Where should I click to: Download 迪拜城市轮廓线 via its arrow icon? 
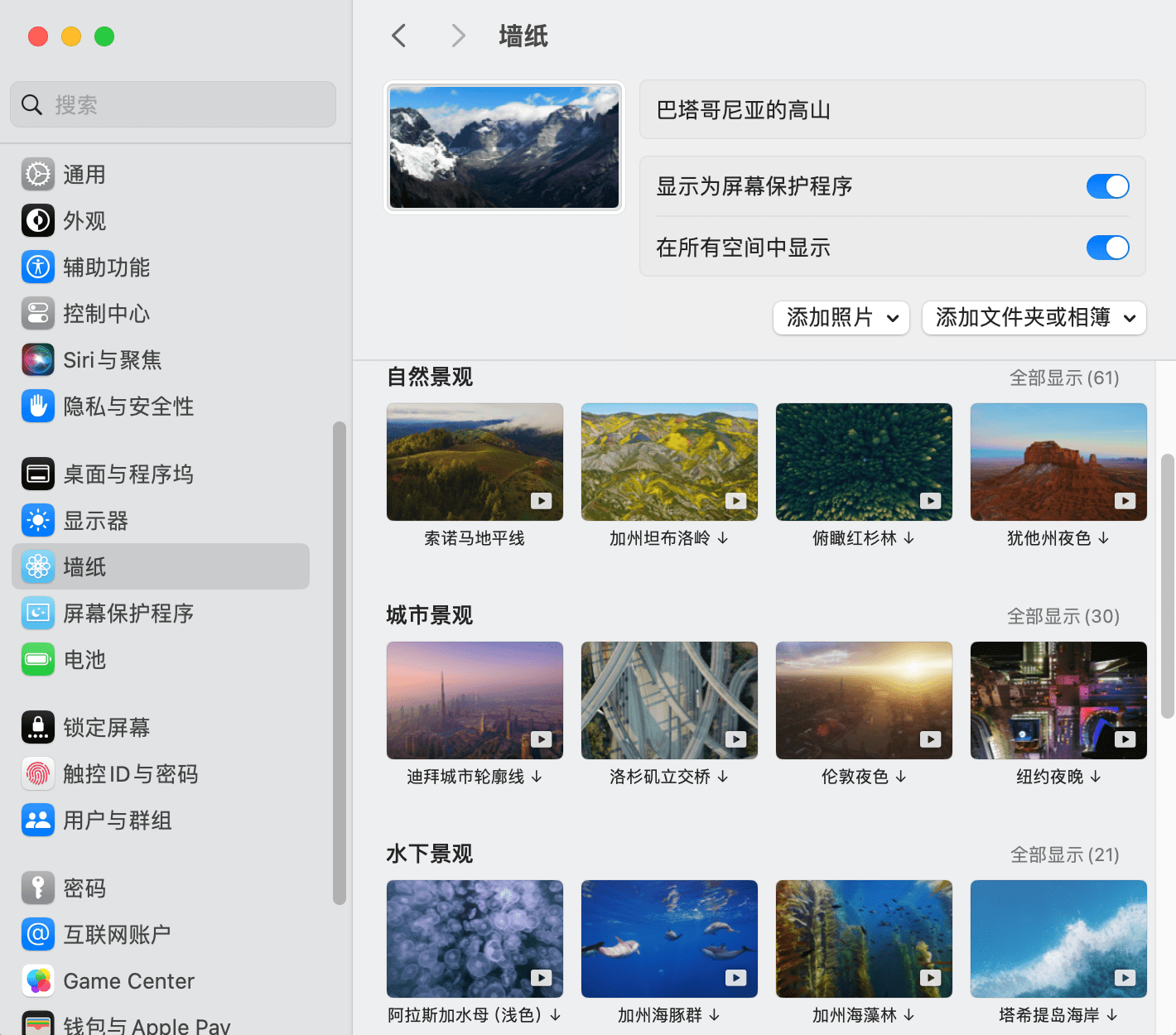coord(537,777)
